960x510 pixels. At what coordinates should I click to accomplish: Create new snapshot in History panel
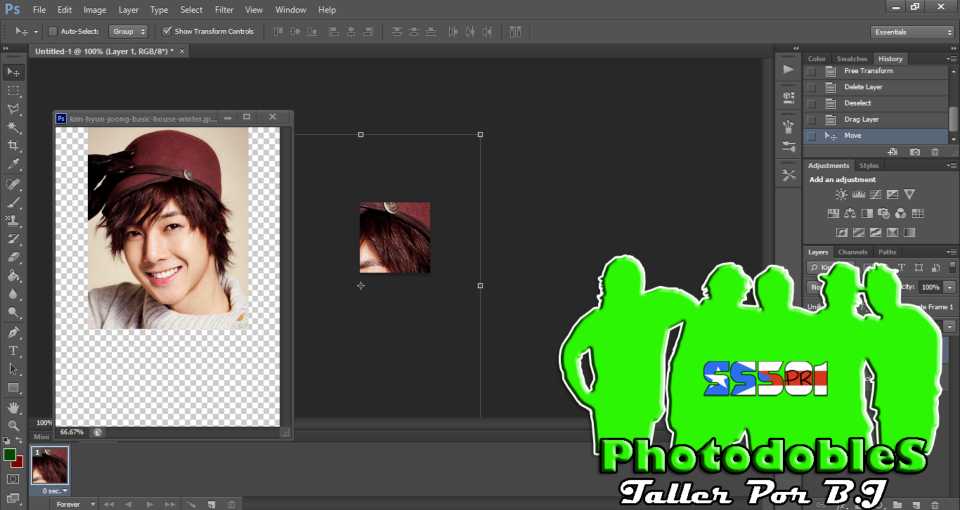coord(915,152)
